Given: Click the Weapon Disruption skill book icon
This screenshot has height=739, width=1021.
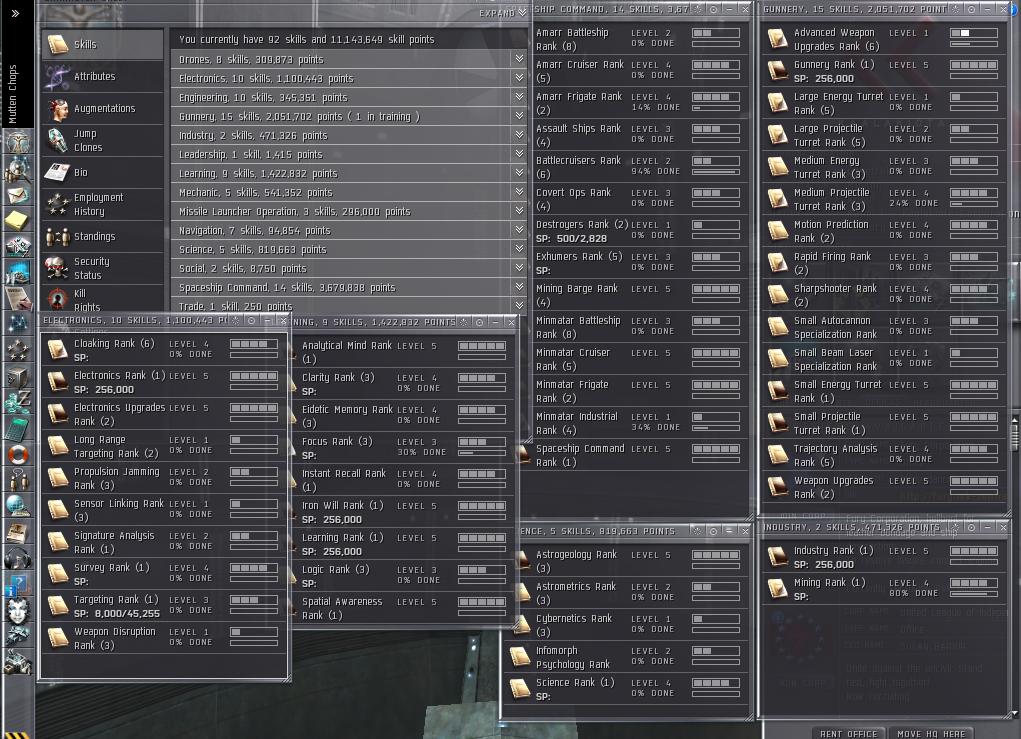Looking at the screenshot, I should point(57,637).
